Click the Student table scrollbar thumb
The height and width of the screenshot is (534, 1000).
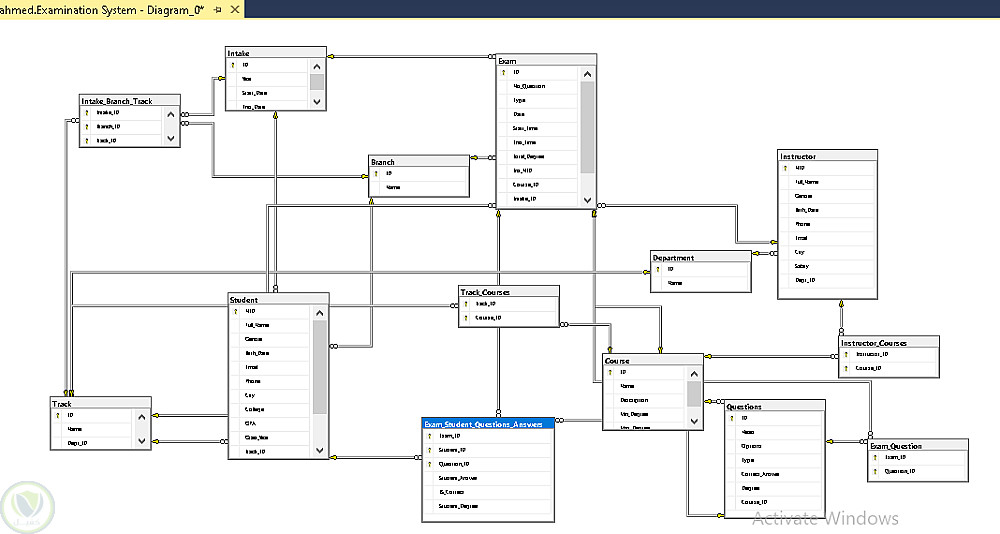320,367
